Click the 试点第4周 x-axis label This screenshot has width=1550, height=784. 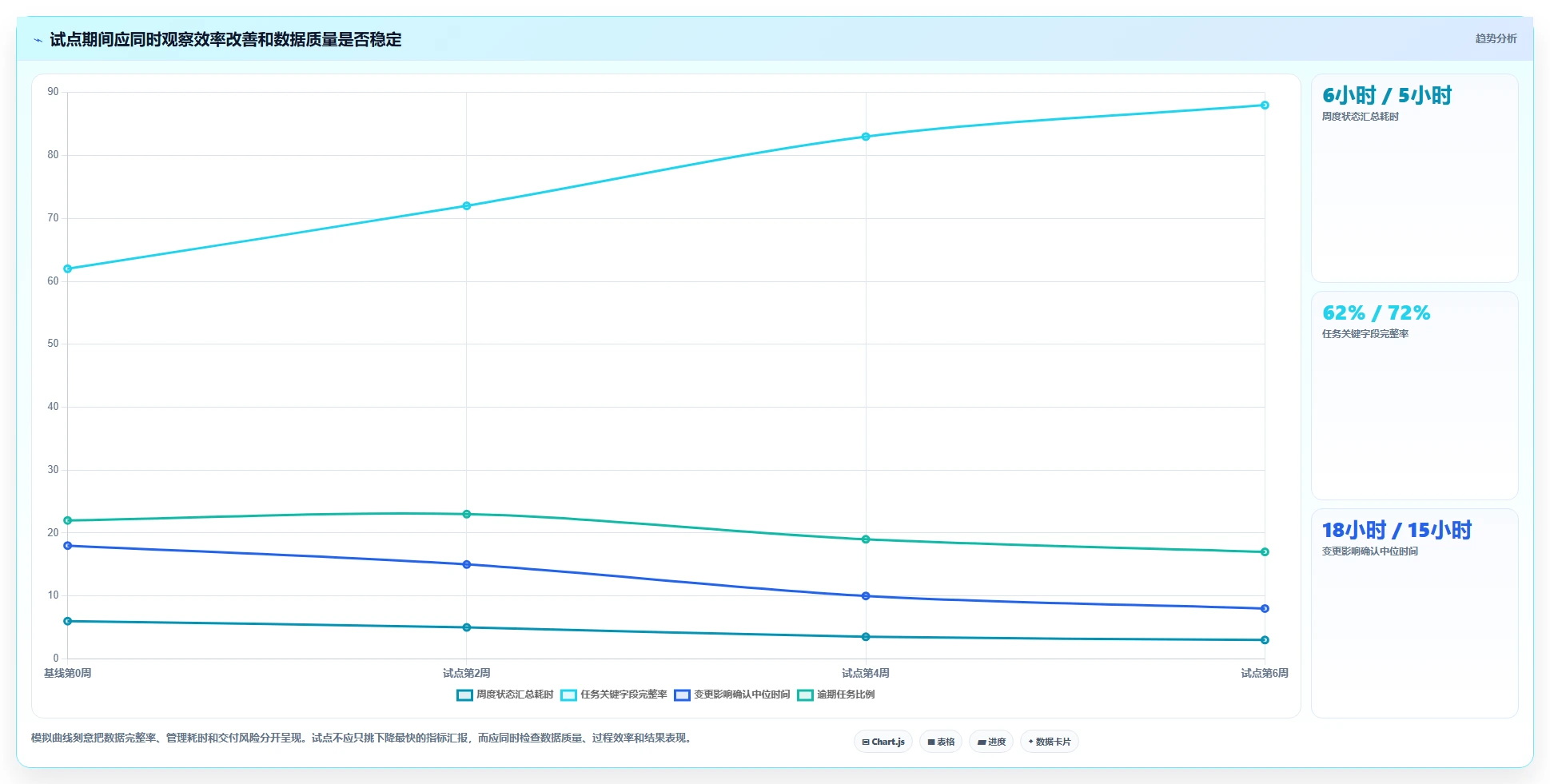pyautogui.click(x=866, y=674)
